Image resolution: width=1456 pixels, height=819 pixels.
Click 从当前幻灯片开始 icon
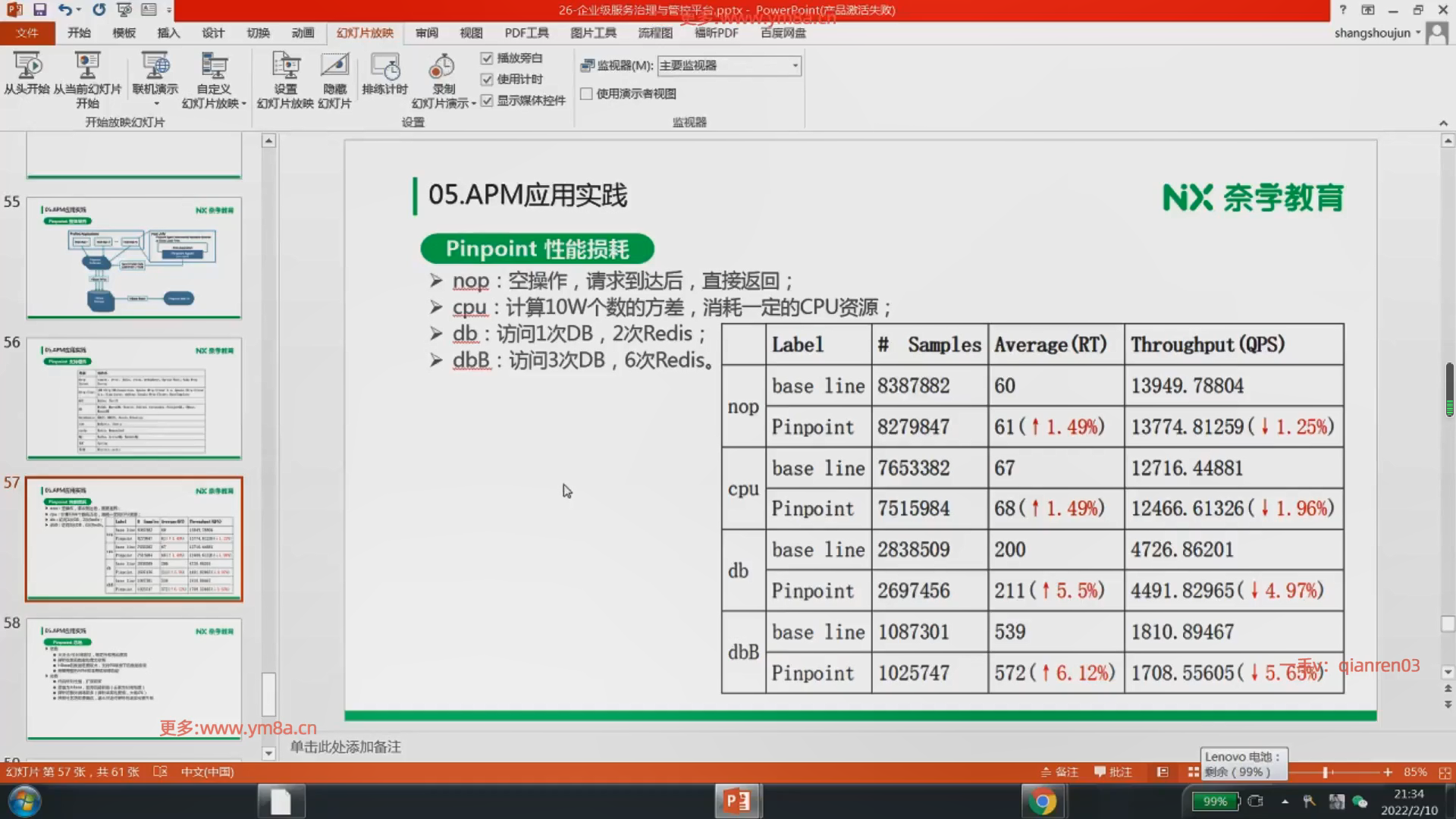87,67
